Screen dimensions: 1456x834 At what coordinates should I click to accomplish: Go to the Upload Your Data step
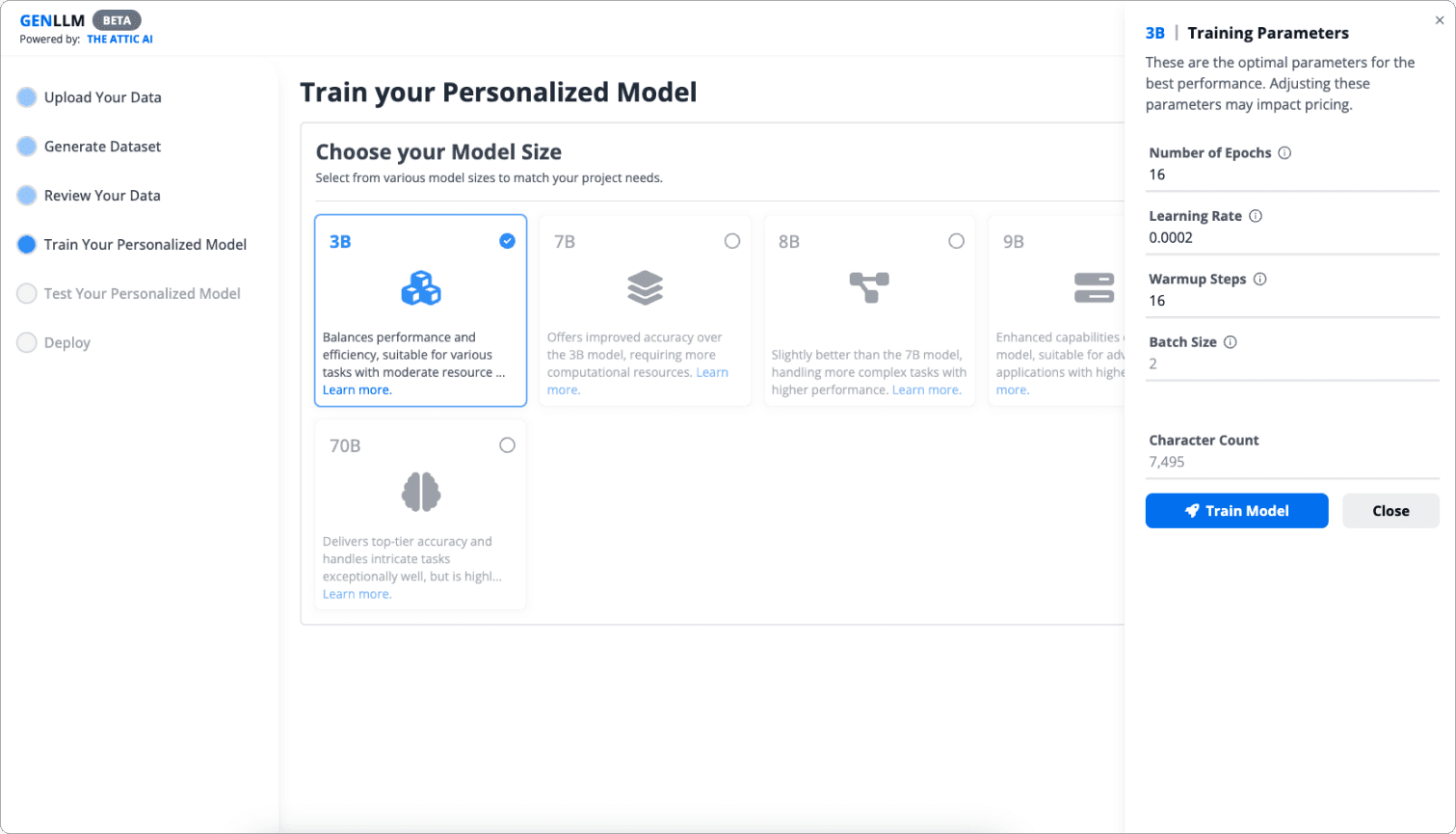[x=102, y=96]
